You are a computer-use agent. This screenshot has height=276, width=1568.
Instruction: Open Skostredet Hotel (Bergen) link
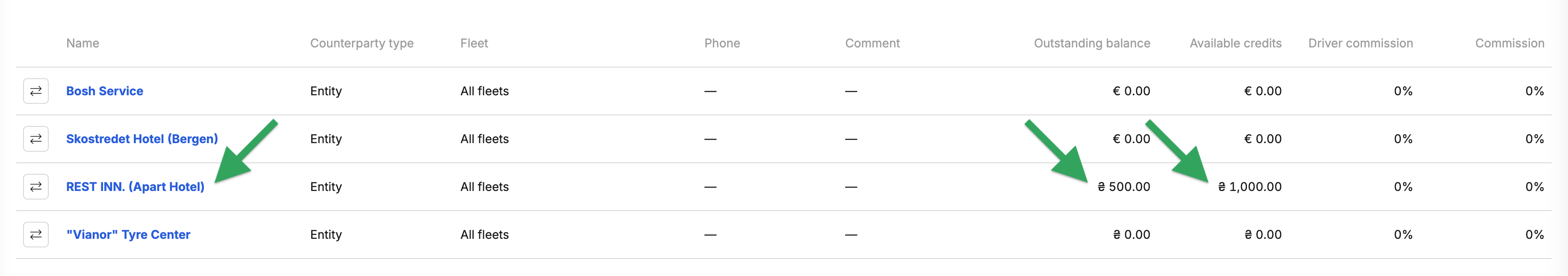(142, 138)
